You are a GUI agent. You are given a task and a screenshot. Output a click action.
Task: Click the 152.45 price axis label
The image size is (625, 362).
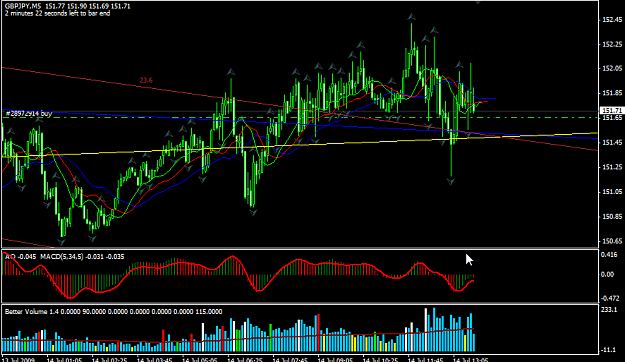click(x=613, y=20)
